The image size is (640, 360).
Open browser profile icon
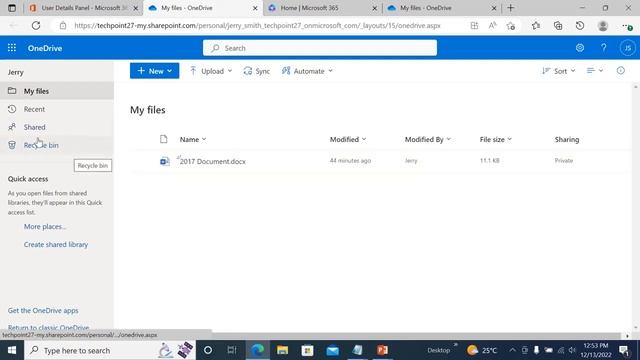pos(602,25)
